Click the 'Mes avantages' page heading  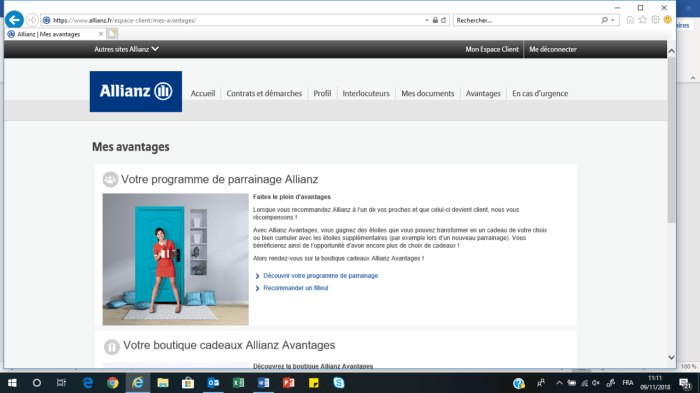tap(131, 147)
